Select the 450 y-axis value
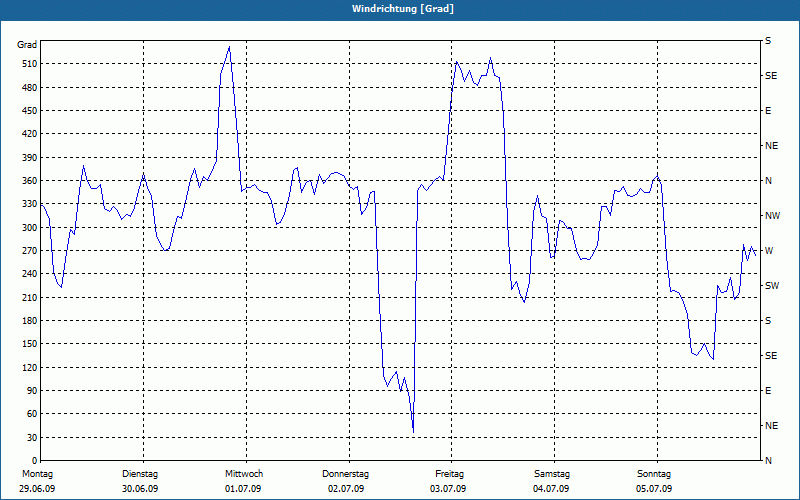800x500 pixels. (29, 111)
